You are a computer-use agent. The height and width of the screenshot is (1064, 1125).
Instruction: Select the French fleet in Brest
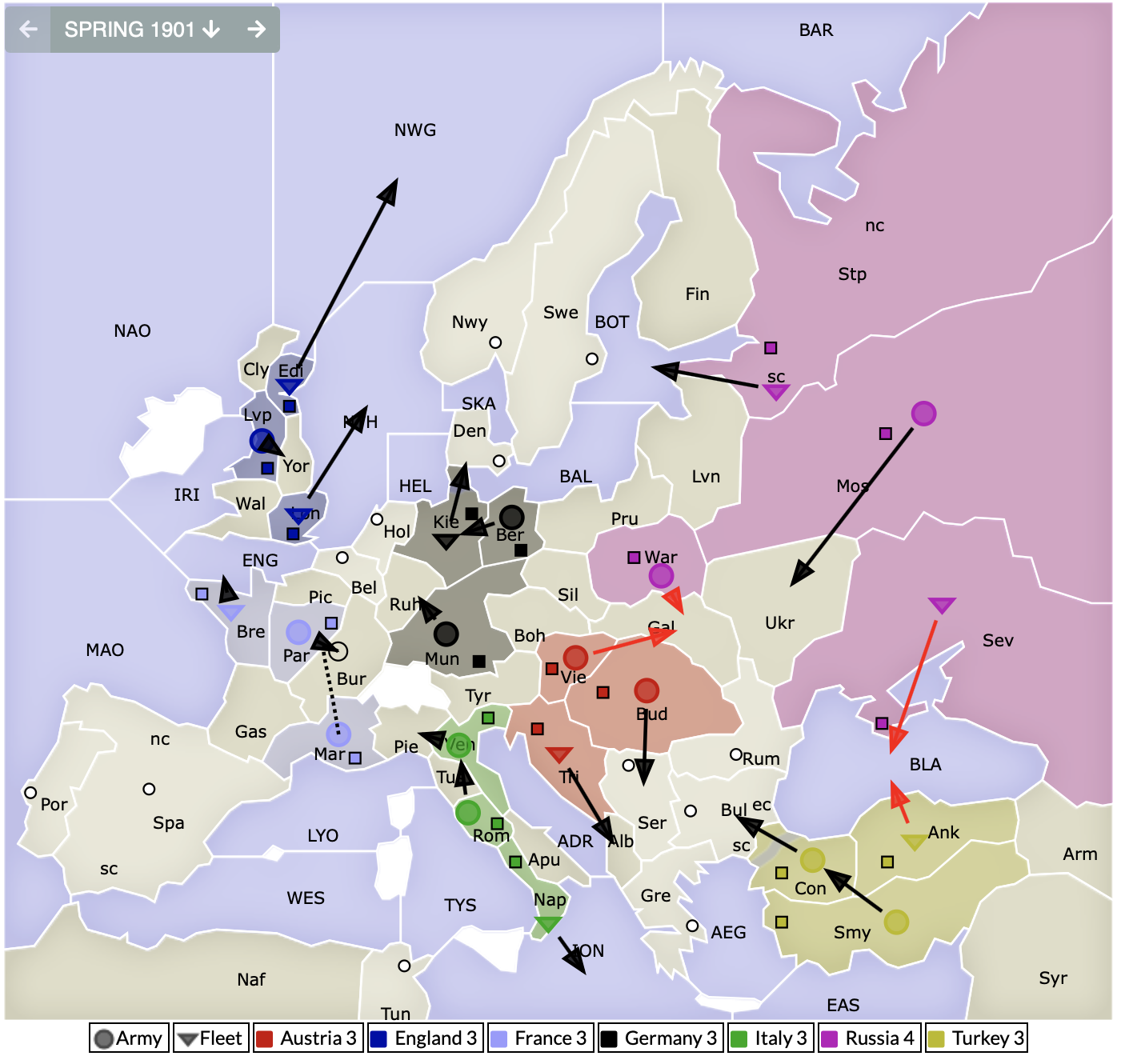tap(230, 612)
